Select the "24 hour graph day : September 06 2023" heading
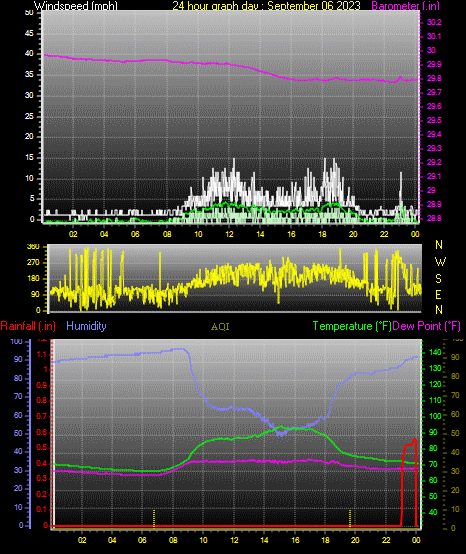Screen dimensions: 466x554 coord(266,6)
